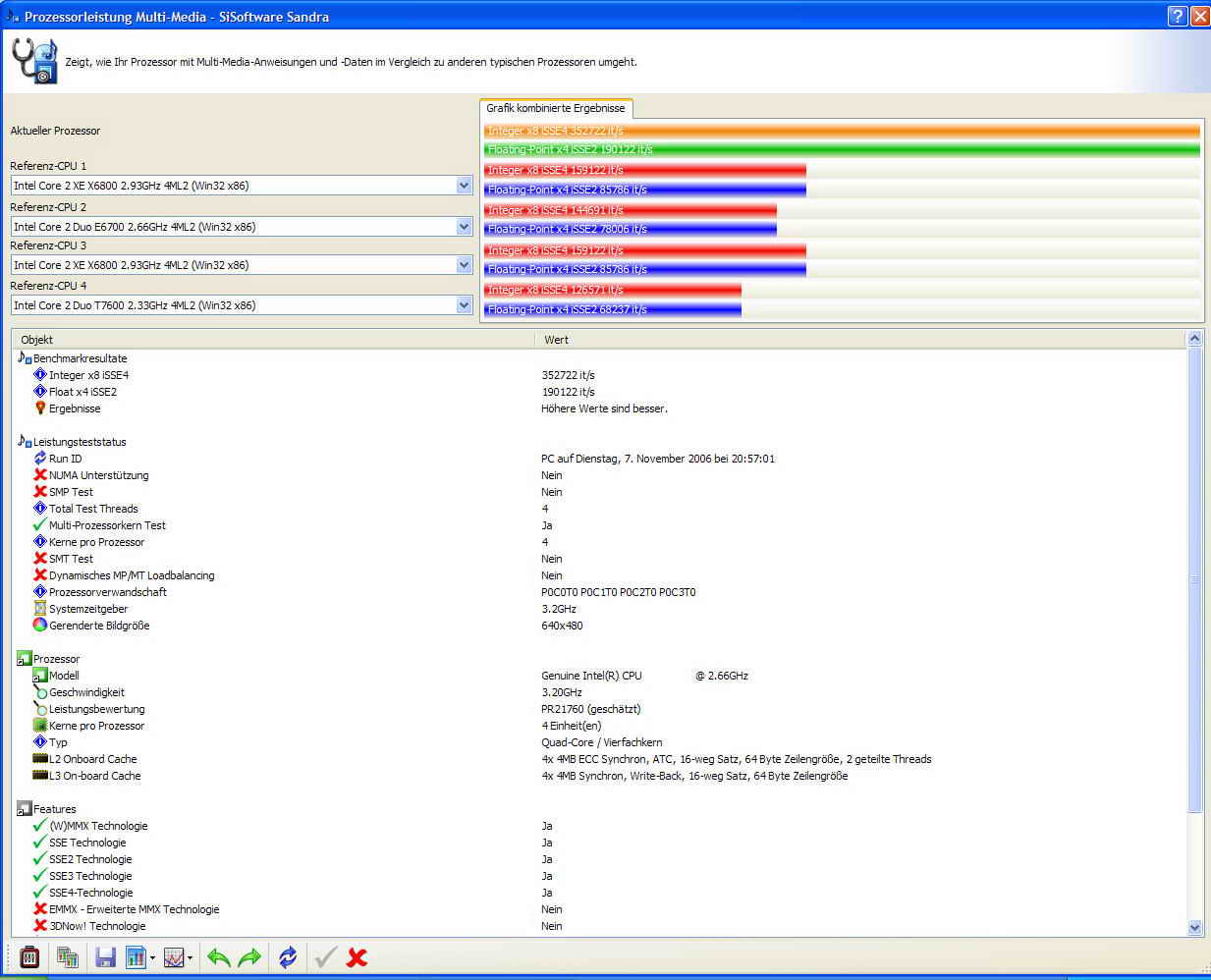1211x980 pixels.
Task: Click the orange Integer x8 iSSE4 352722 bar
Action: 842,131
